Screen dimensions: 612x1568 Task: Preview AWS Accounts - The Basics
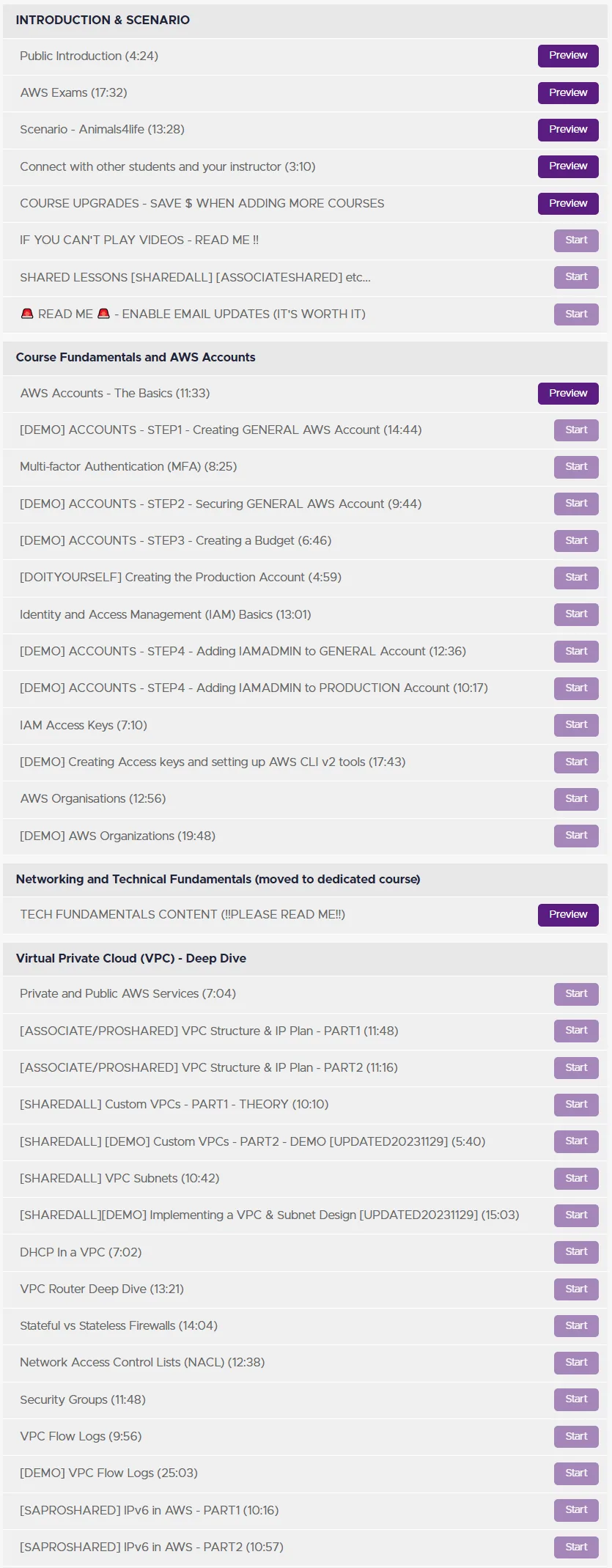(x=568, y=393)
